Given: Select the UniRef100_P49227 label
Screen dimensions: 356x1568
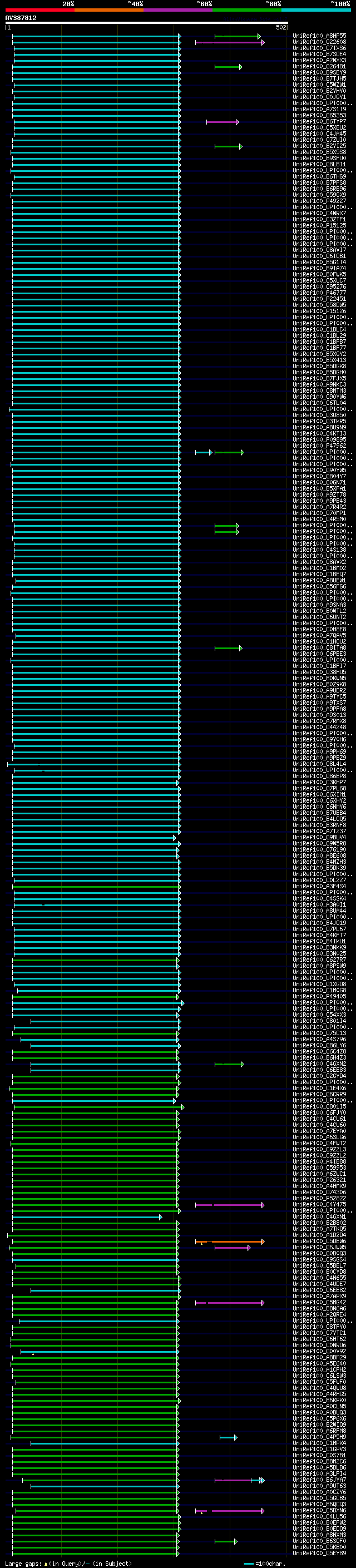Looking at the screenshot, I should pyautogui.click(x=319, y=201).
